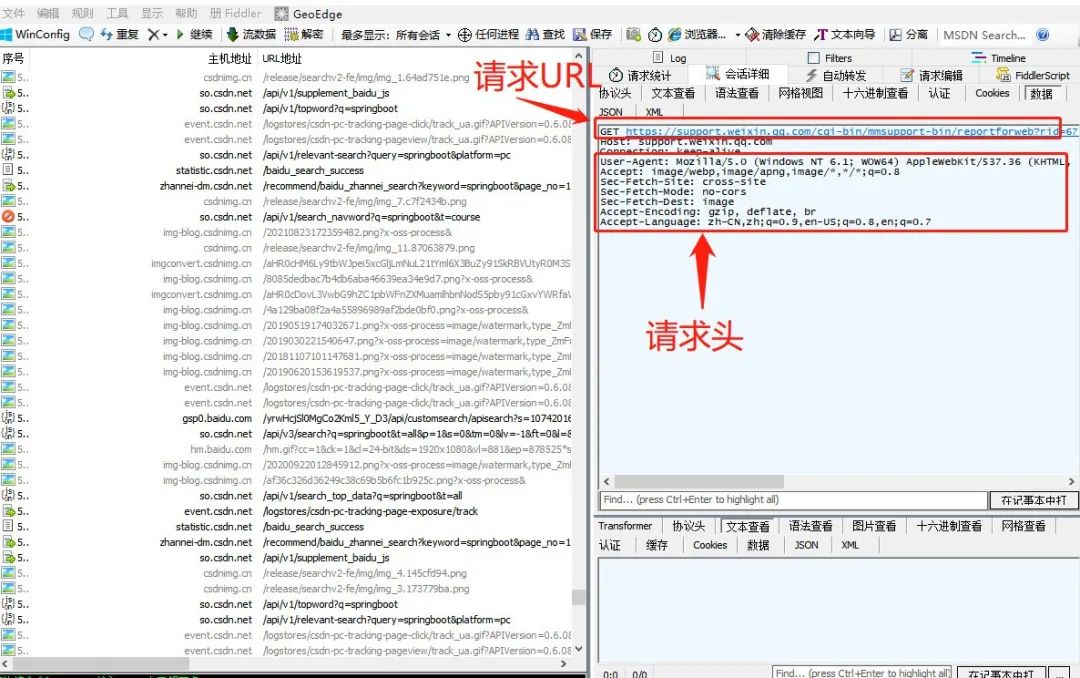Select the request 文本查看 tab
This screenshot has width=1080, height=678.
tap(673, 93)
